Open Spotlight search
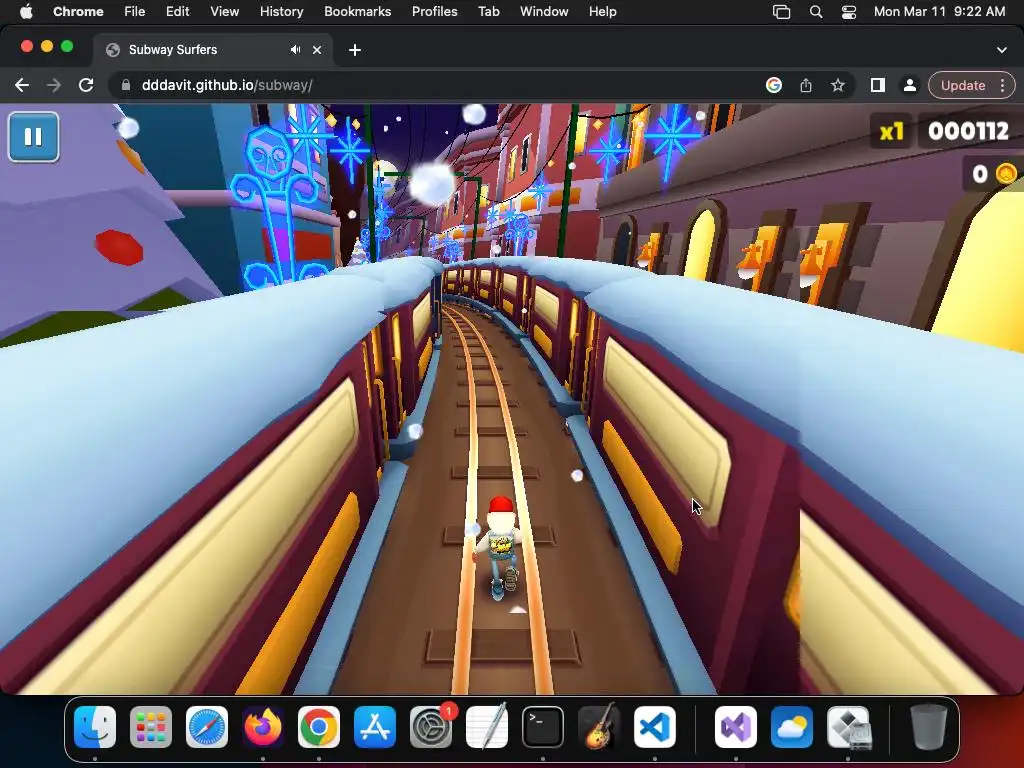The width and height of the screenshot is (1024, 768). click(x=816, y=12)
